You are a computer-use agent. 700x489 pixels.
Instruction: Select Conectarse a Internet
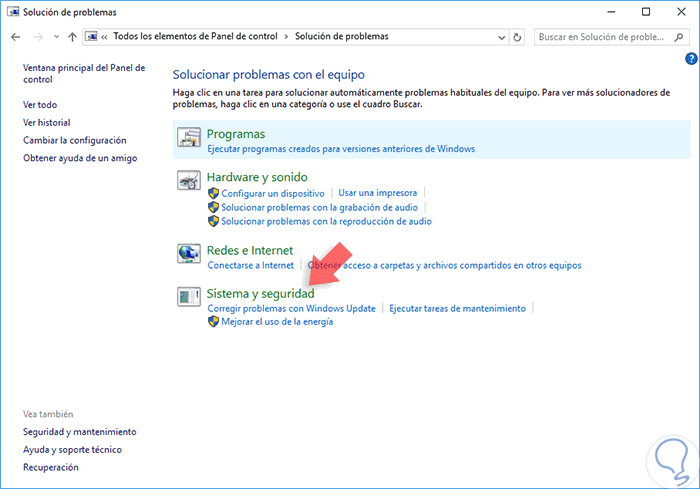tap(251, 265)
